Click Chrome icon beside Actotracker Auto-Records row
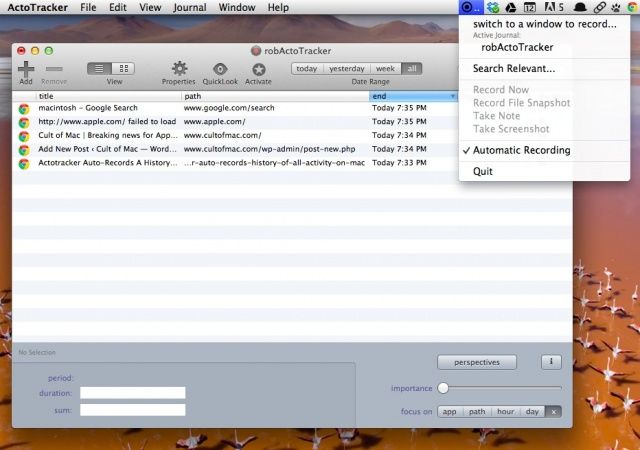This screenshot has width=640, height=450. [x=24, y=163]
